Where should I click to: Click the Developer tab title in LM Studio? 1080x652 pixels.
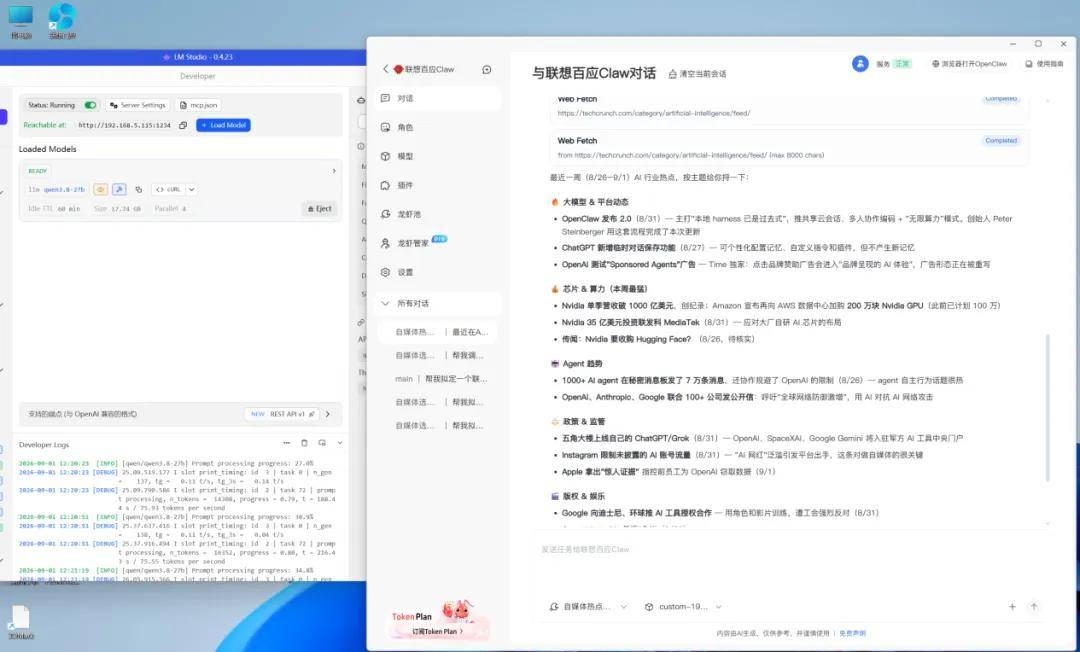click(x=198, y=76)
